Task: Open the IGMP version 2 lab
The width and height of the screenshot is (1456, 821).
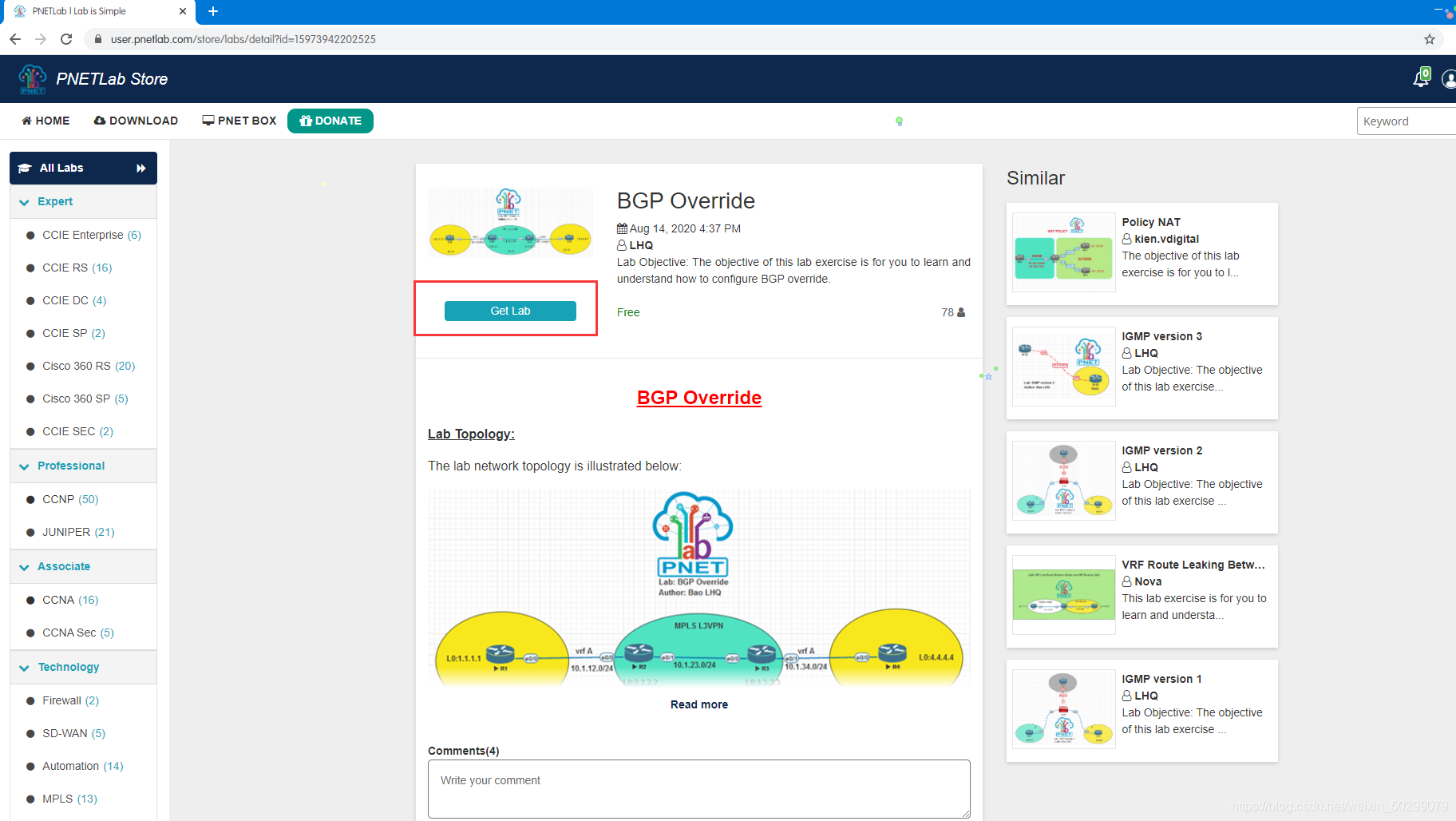Action: [x=1161, y=450]
